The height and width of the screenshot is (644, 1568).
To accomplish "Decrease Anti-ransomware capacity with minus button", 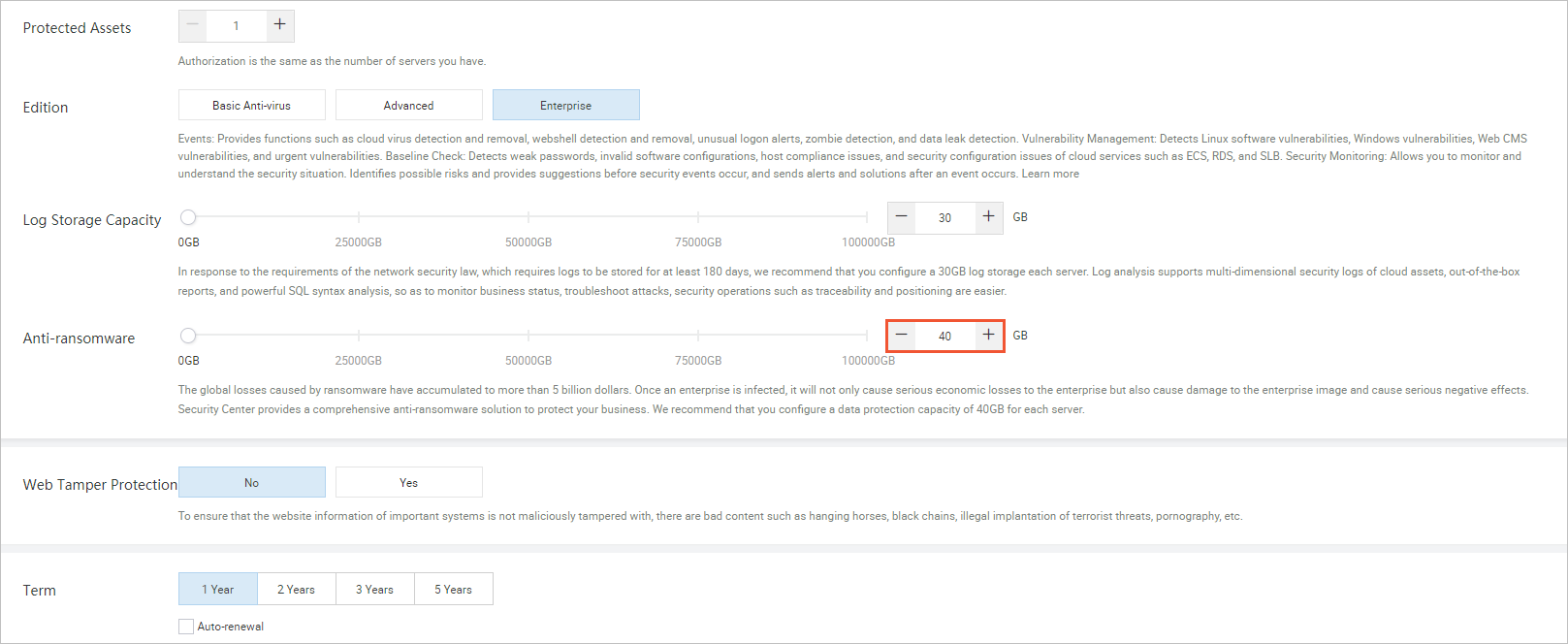I will [902, 336].
